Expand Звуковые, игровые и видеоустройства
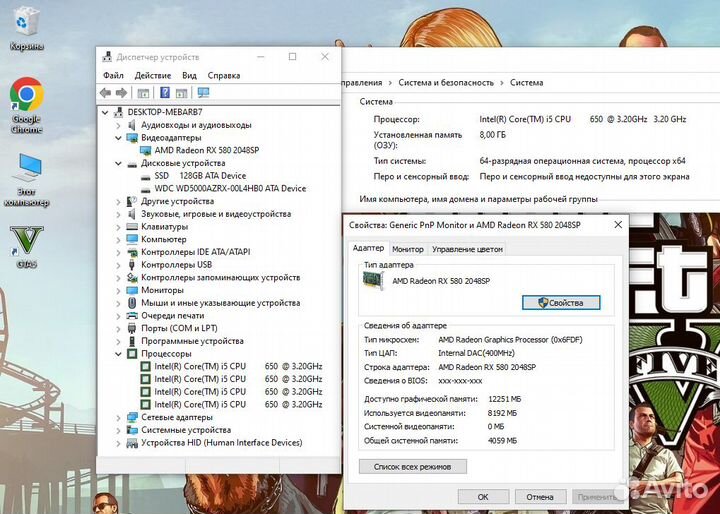The height and width of the screenshot is (514, 720). tap(118, 214)
